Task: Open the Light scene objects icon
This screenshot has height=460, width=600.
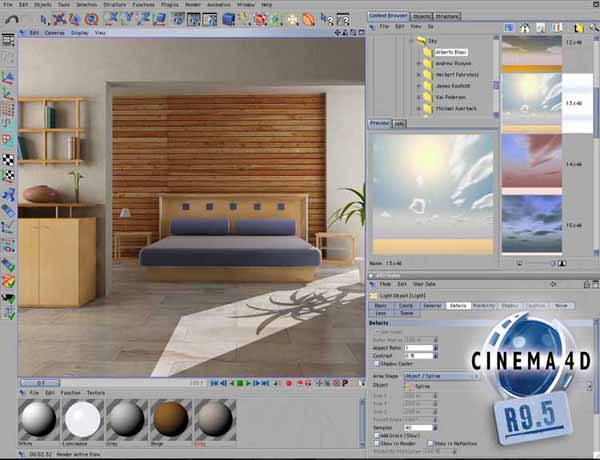Action: tap(292, 19)
